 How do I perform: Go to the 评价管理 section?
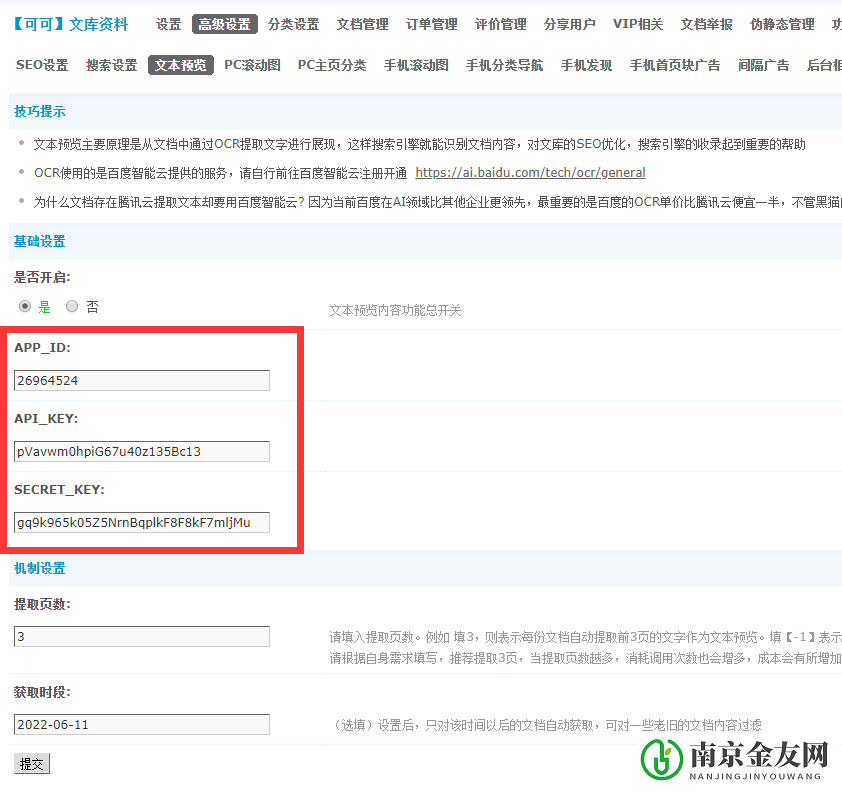[x=499, y=24]
